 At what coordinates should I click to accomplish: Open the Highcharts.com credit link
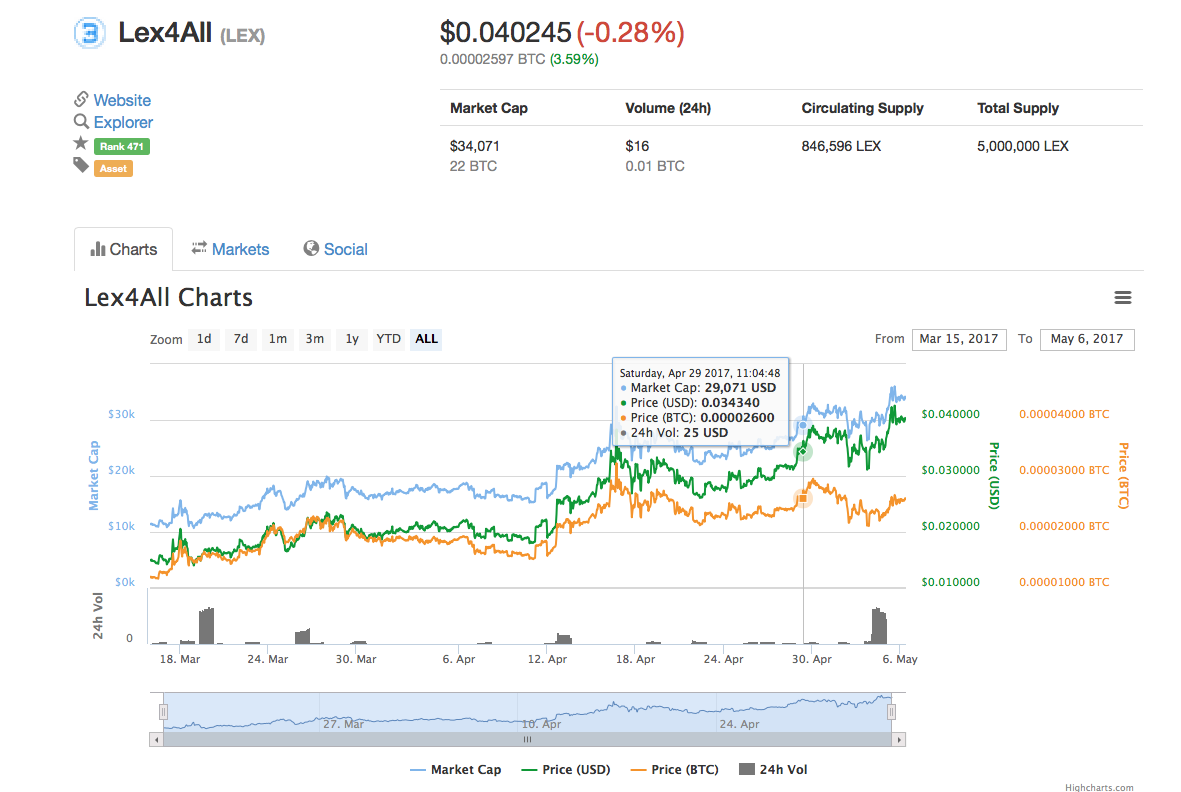[1099, 787]
